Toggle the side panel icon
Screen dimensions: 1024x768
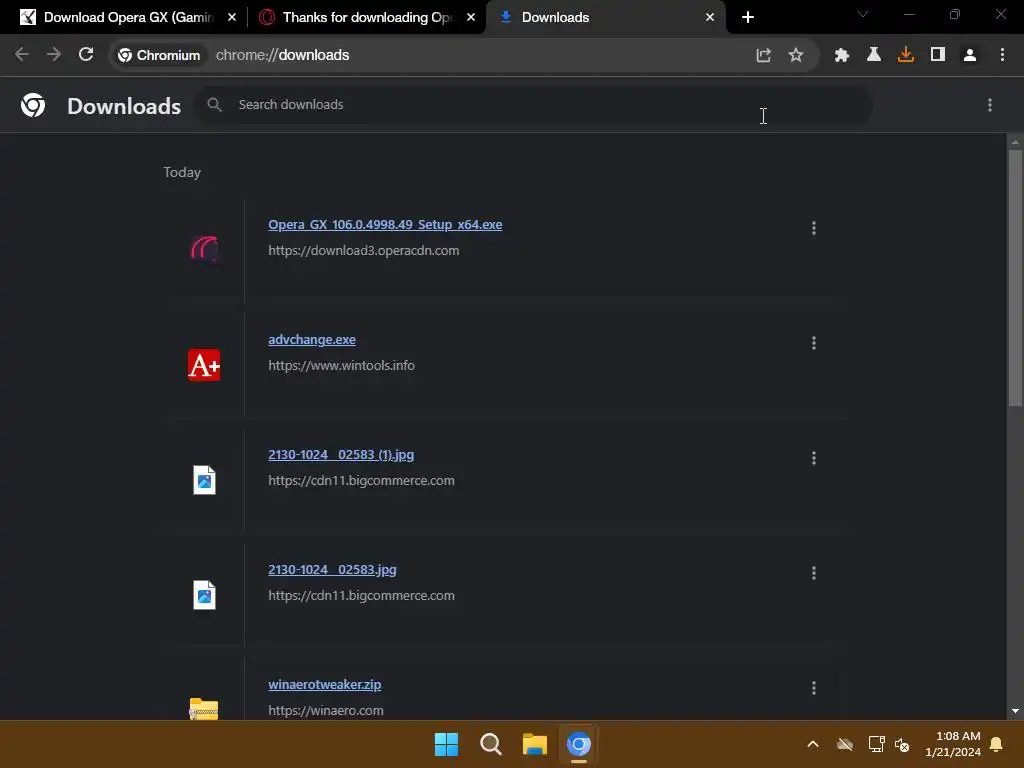click(938, 55)
